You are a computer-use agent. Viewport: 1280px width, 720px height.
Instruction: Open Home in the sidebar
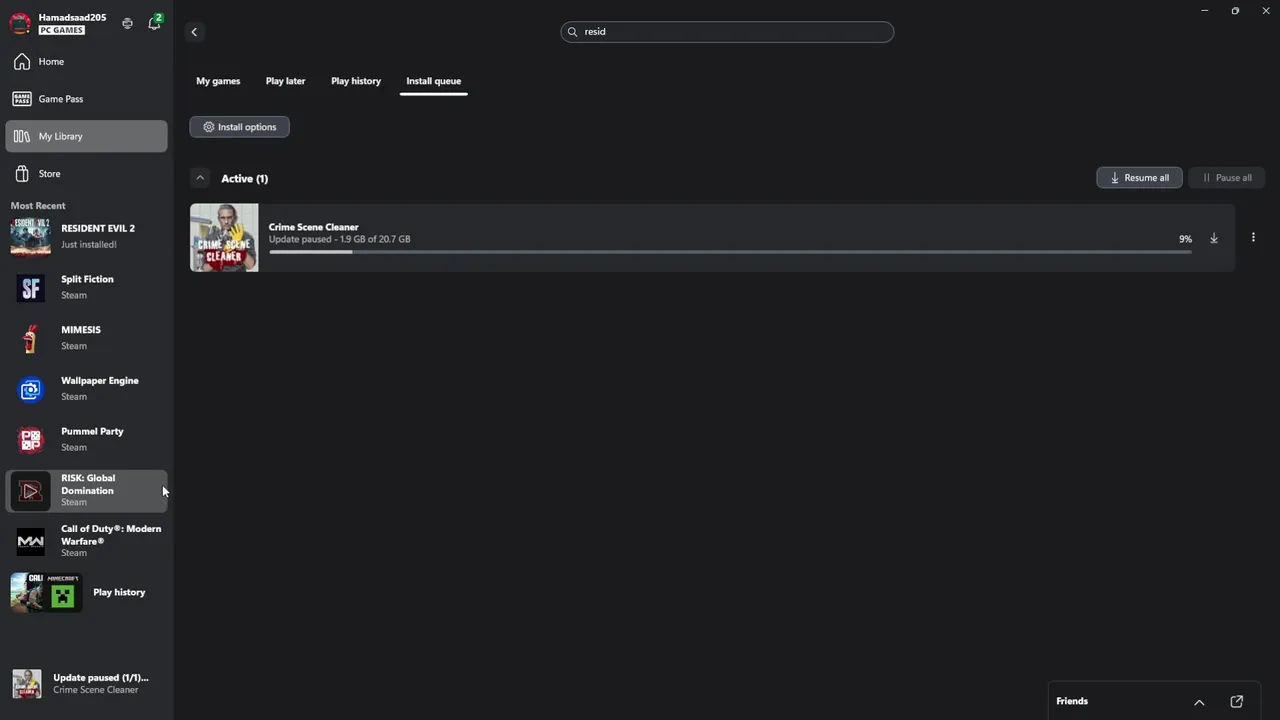coord(86,62)
